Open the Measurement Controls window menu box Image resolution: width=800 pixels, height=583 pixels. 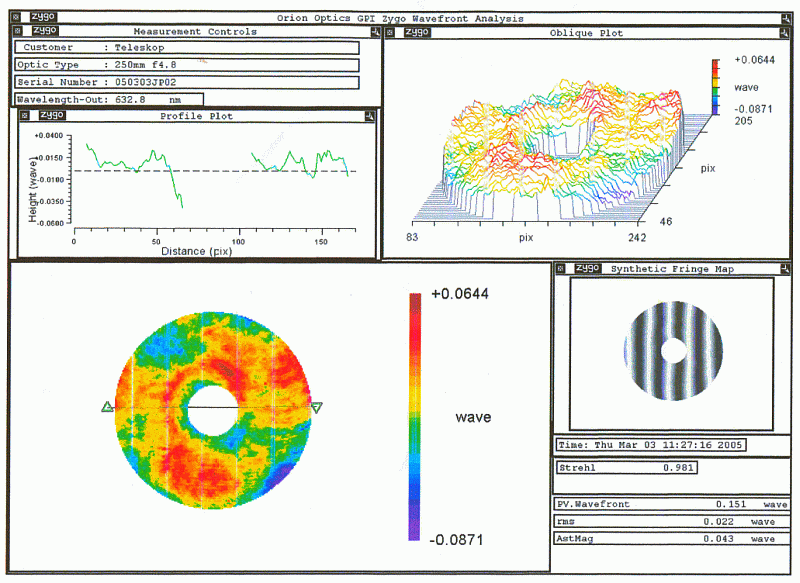pos(17,32)
